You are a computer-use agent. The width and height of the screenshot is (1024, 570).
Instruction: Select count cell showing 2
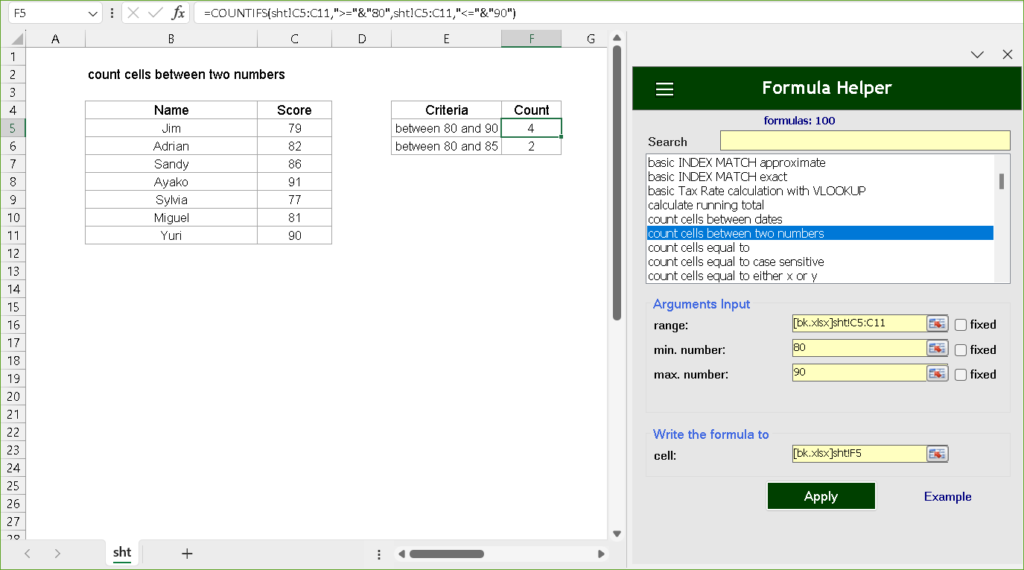pyautogui.click(x=532, y=146)
